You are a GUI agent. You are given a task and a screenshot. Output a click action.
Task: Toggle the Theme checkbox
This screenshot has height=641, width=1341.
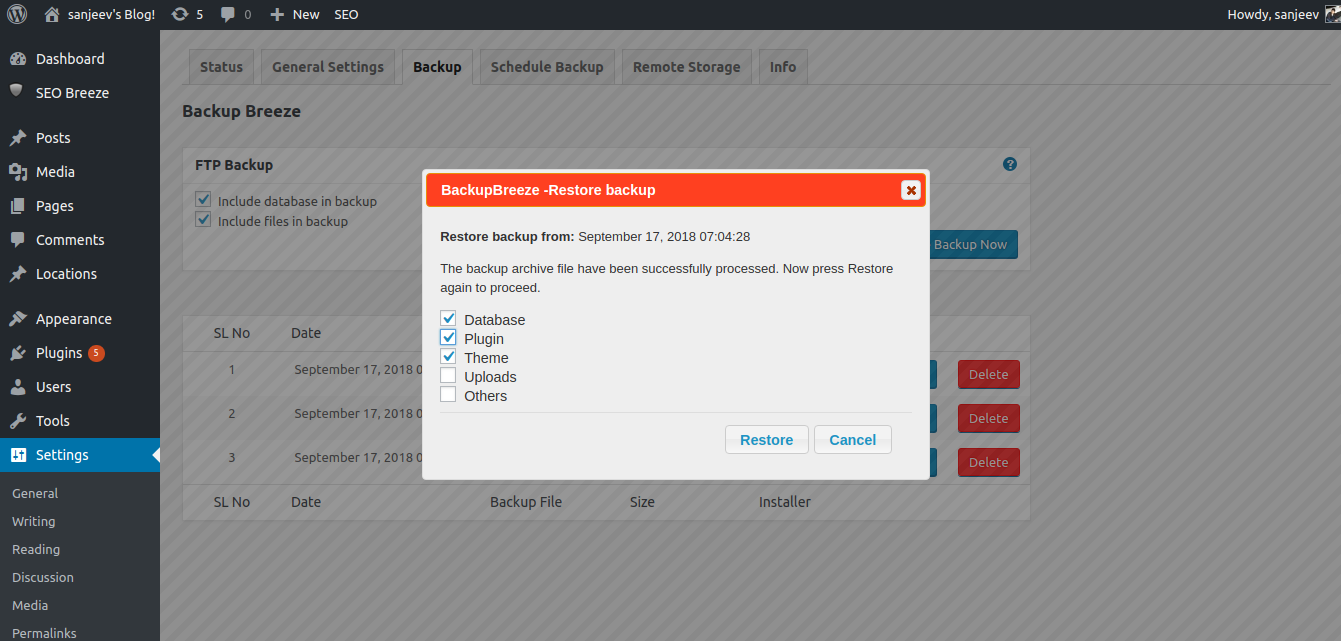coord(448,357)
